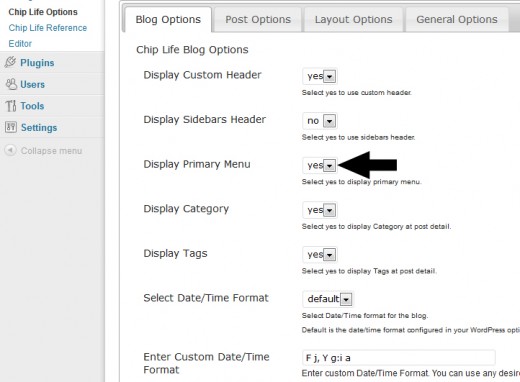This screenshot has height=382, width=520.
Task: Open the Display Sidebars Header dropdown
Action: 320,121
